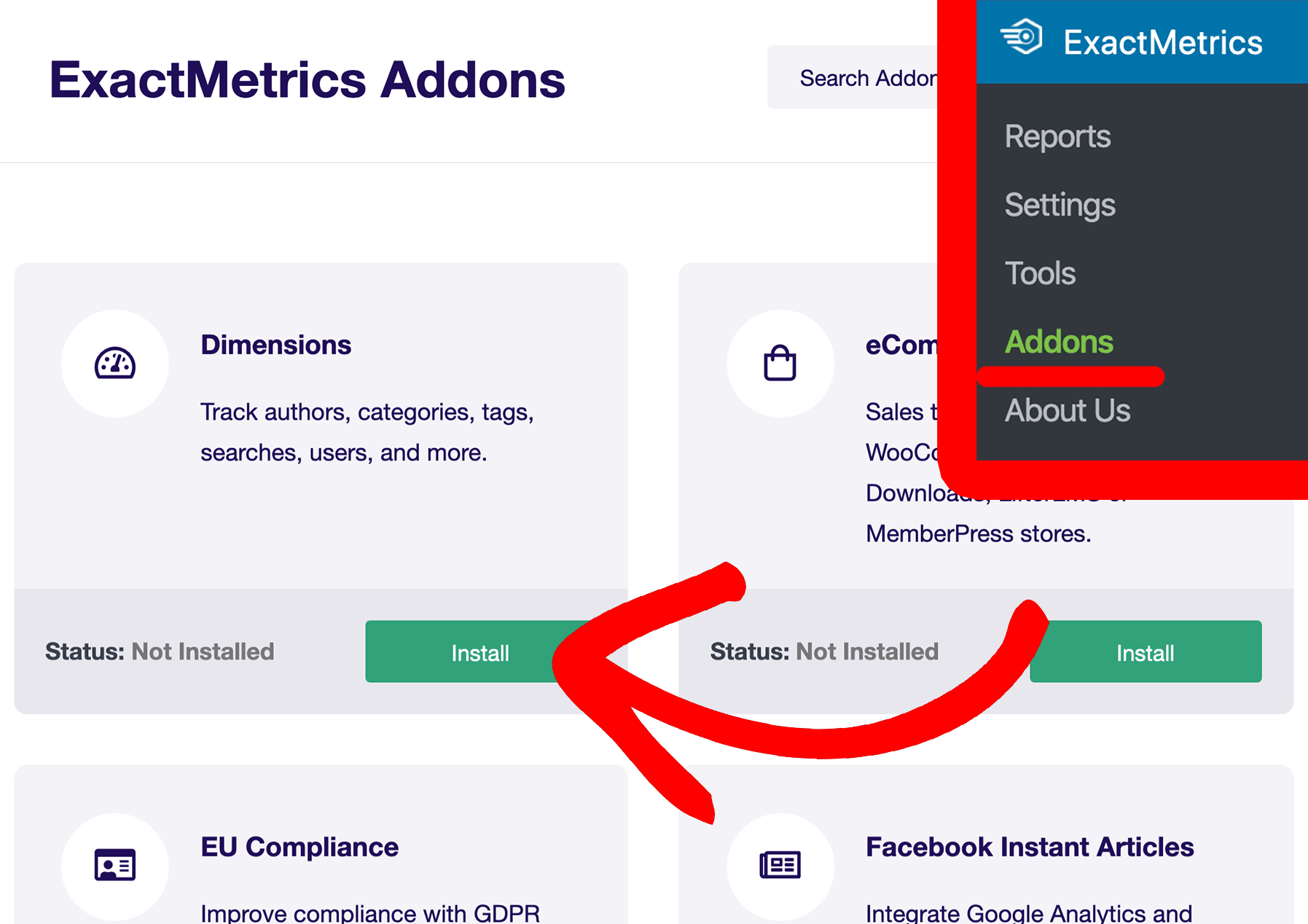Open the Tools menu item
The width and height of the screenshot is (1308, 924).
coord(1040,274)
